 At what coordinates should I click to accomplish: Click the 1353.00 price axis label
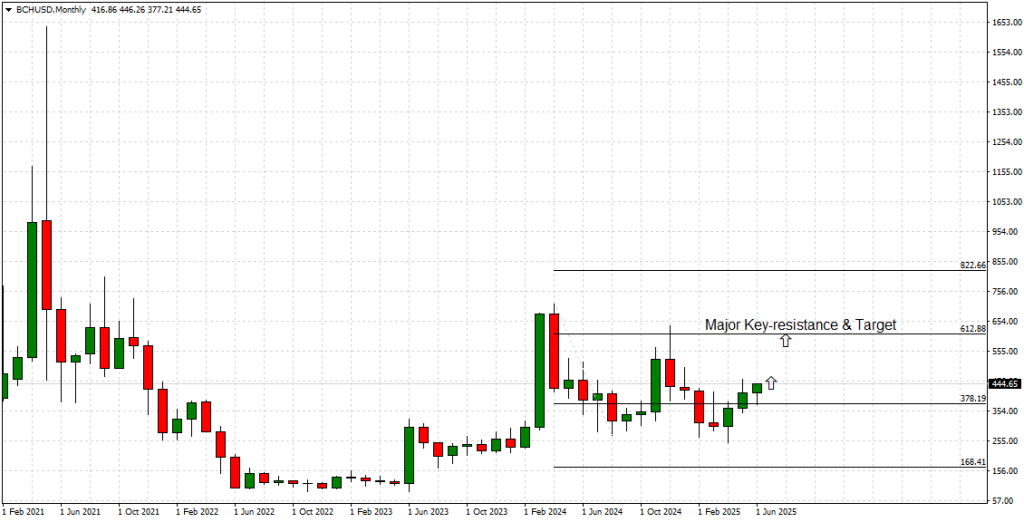(x=1006, y=112)
